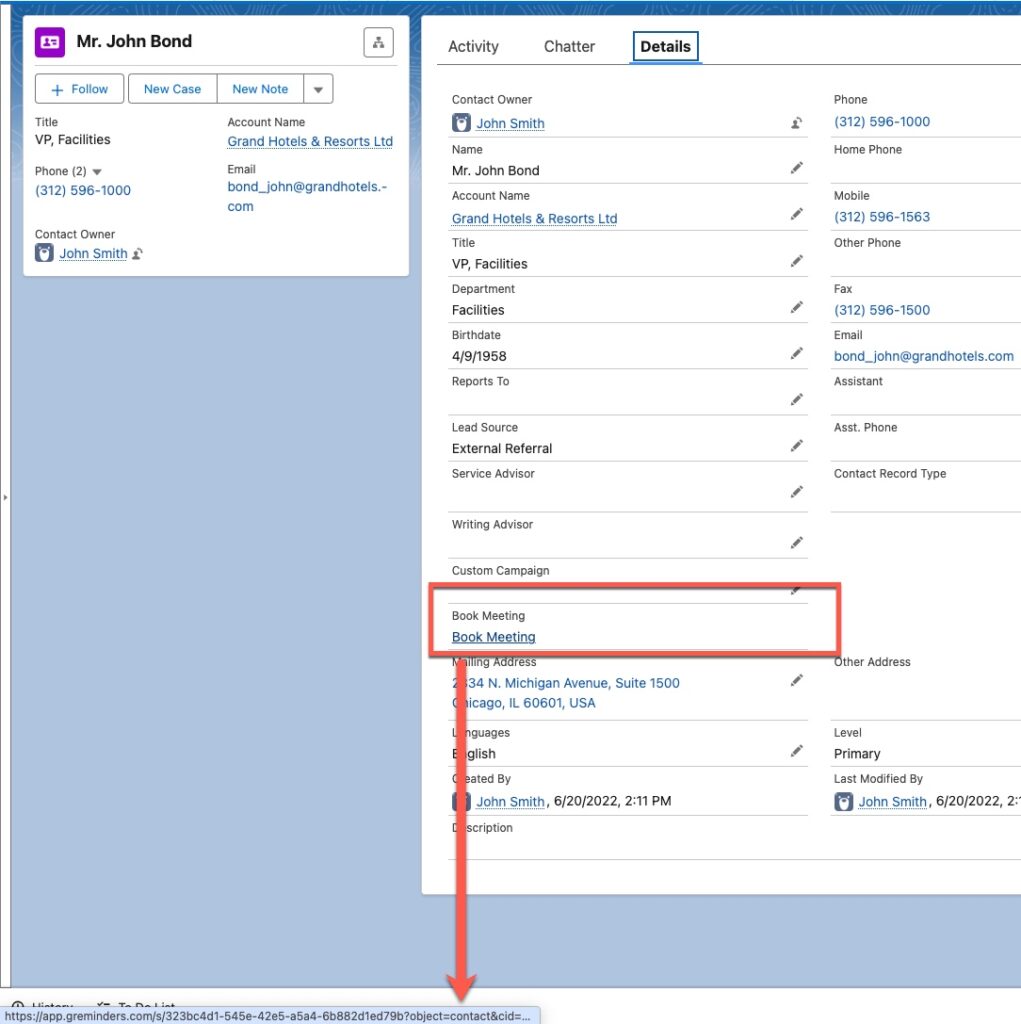Click Phone (312) 596-1000 in Details
Image resolution: width=1021 pixels, height=1024 pixels.
point(881,121)
